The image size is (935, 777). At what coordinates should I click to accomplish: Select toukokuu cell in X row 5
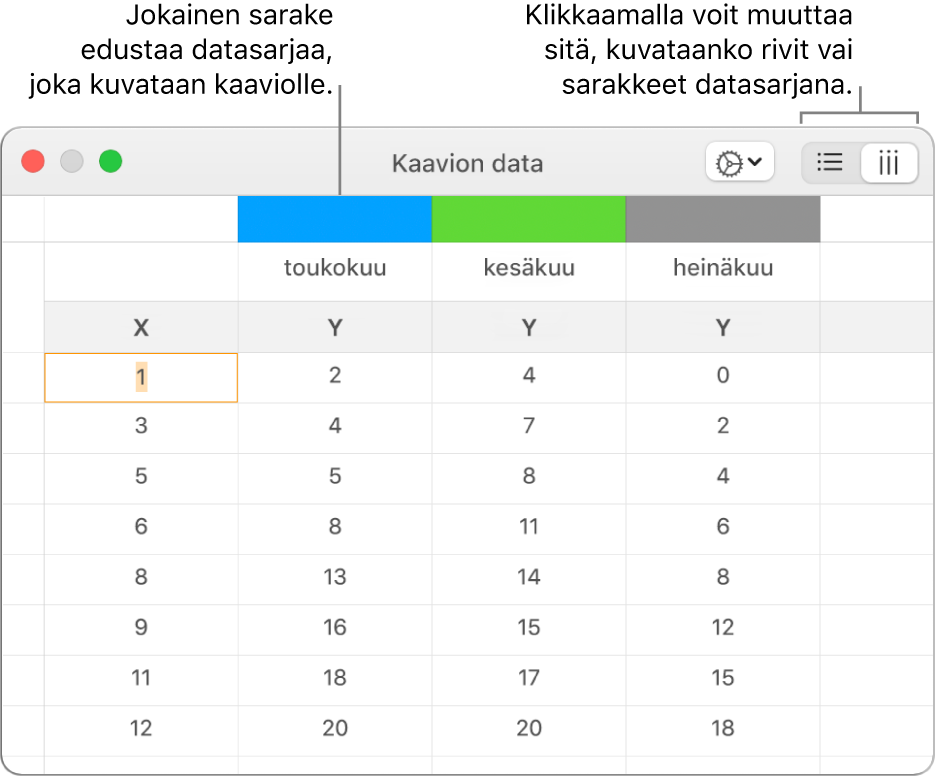coord(335,478)
